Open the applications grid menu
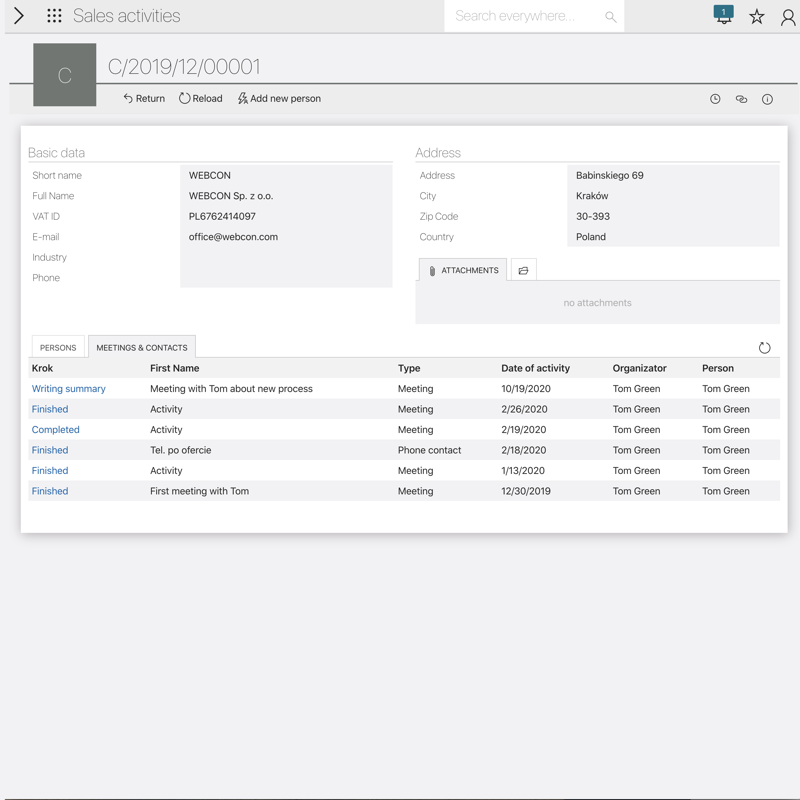Screen dimensions: 800x800 54,16
